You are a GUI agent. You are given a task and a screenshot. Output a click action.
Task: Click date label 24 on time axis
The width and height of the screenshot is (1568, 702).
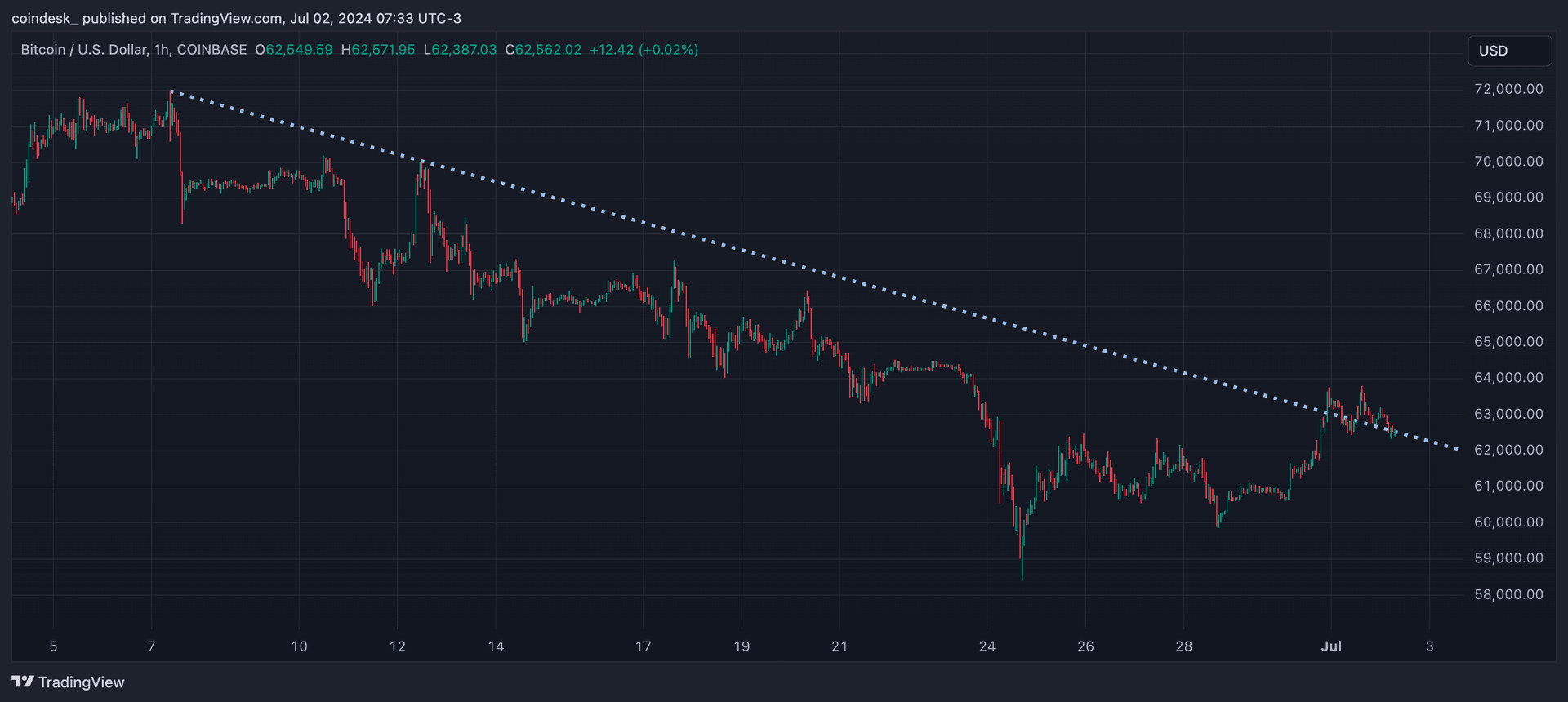(987, 646)
